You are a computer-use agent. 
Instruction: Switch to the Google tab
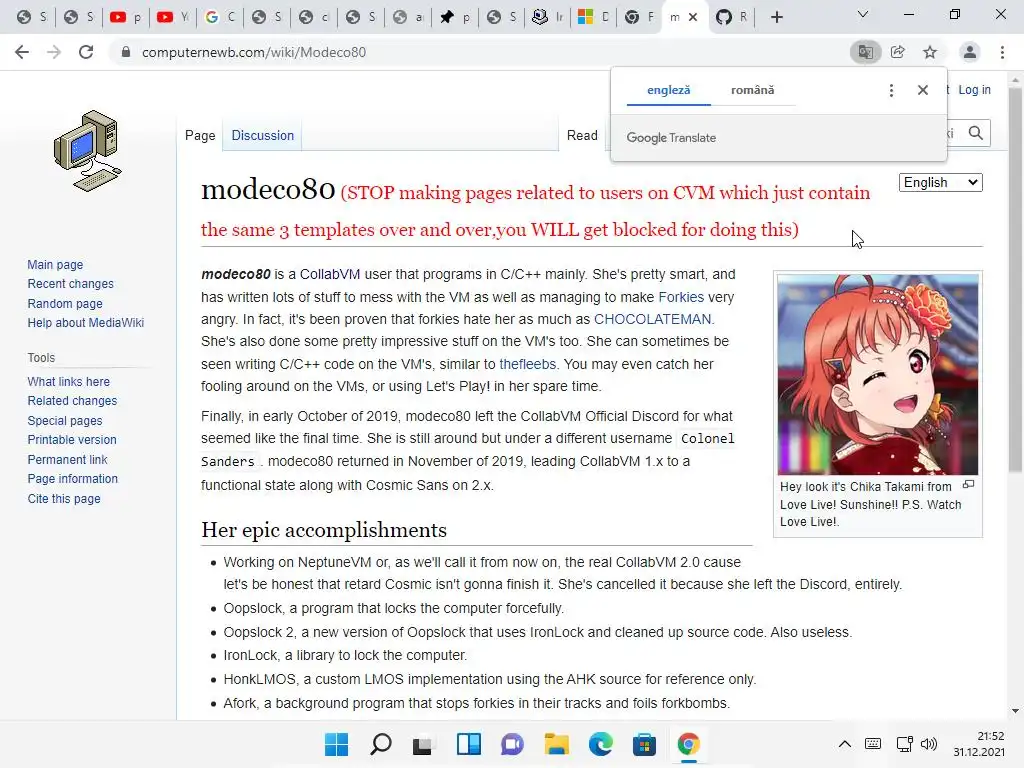[x=219, y=17]
